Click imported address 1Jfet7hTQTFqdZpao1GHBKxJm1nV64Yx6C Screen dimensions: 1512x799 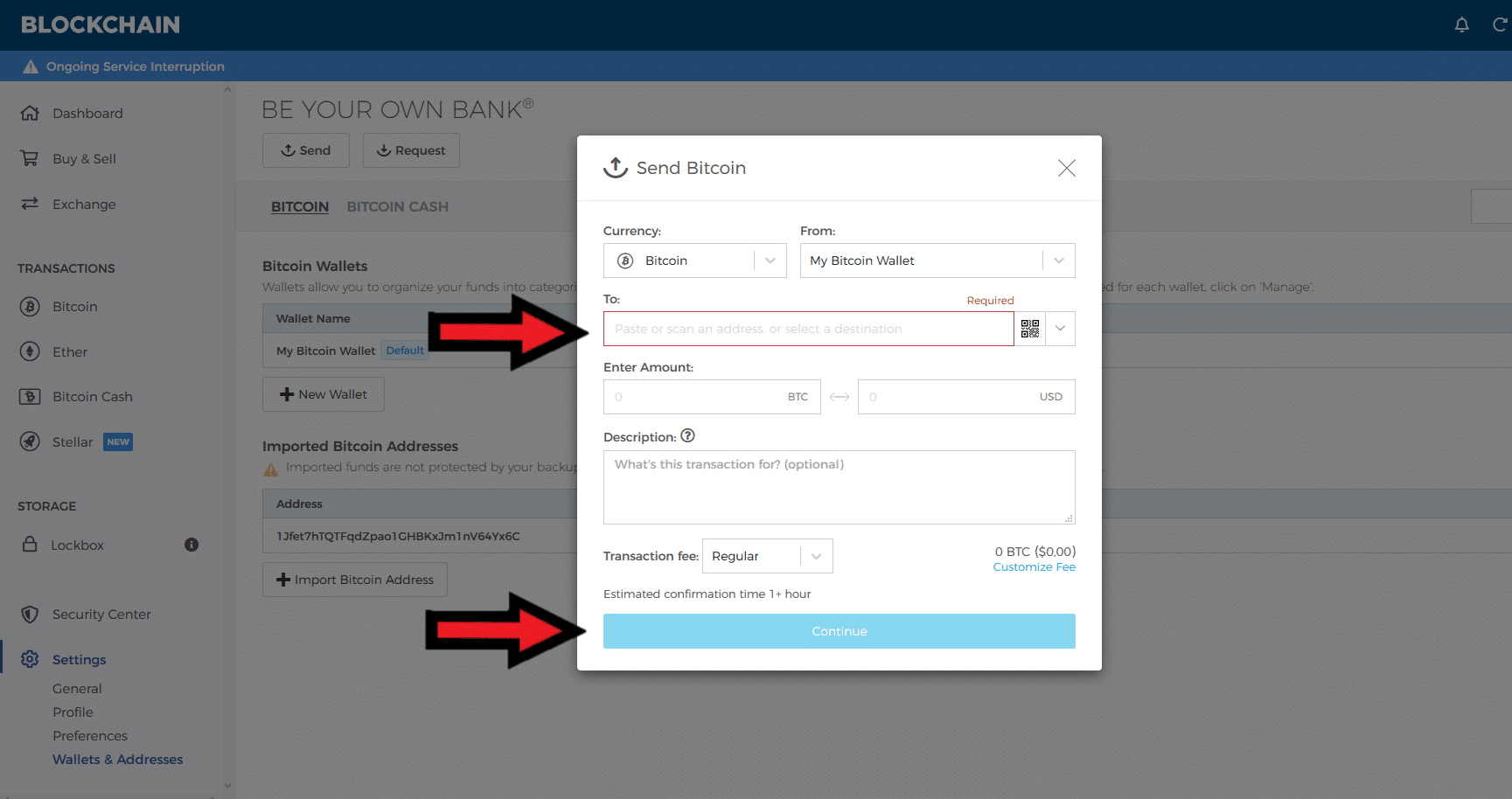(x=398, y=536)
